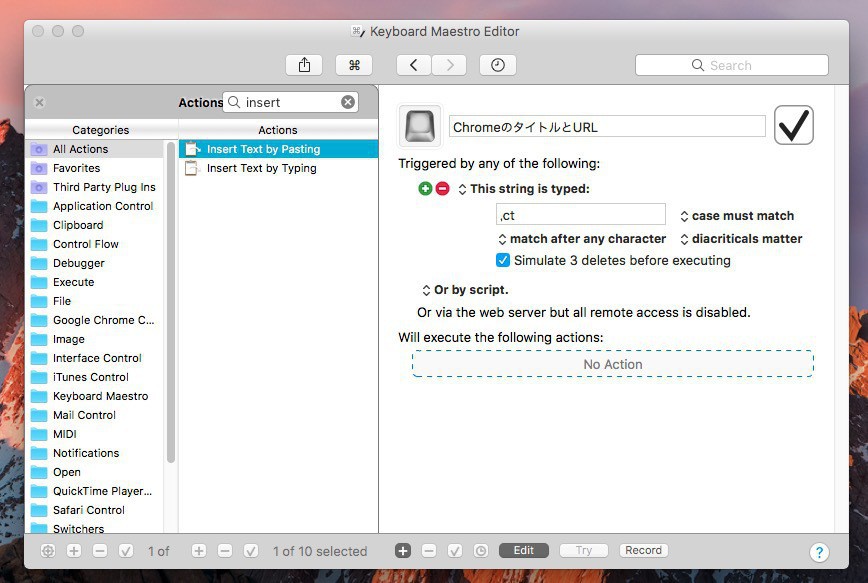
Task: Close the Actions panel with the X
Action: pos(39,102)
